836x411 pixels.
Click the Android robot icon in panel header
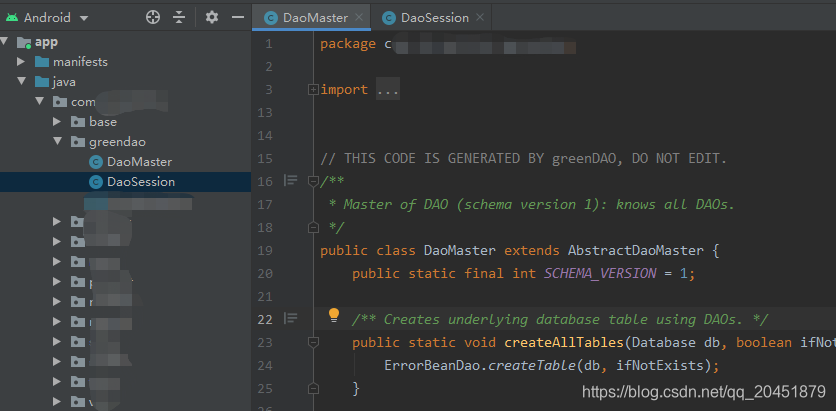pyautogui.click(x=12, y=18)
